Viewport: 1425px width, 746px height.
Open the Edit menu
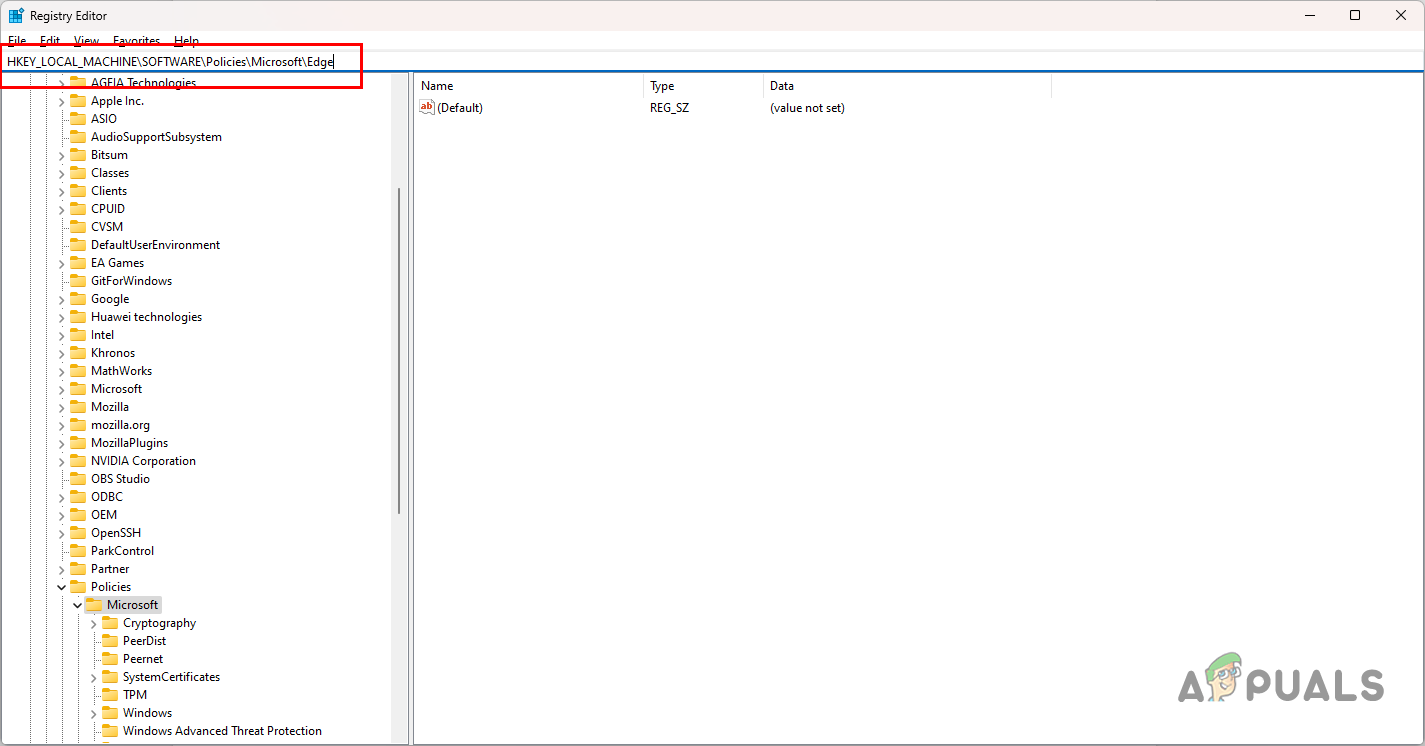[x=49, y=41]
